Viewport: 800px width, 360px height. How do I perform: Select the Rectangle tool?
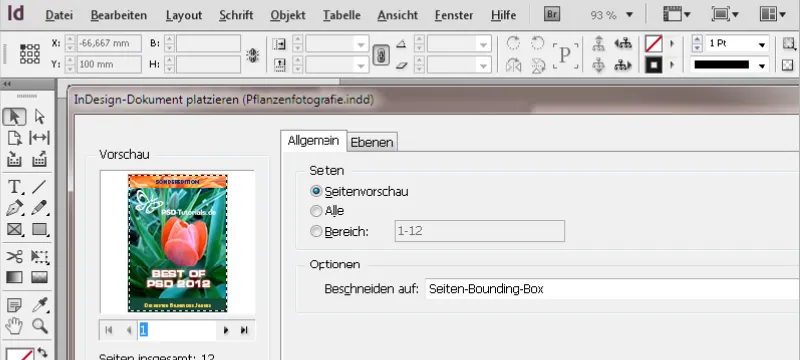pyautogui.click(x=39, y=229)
